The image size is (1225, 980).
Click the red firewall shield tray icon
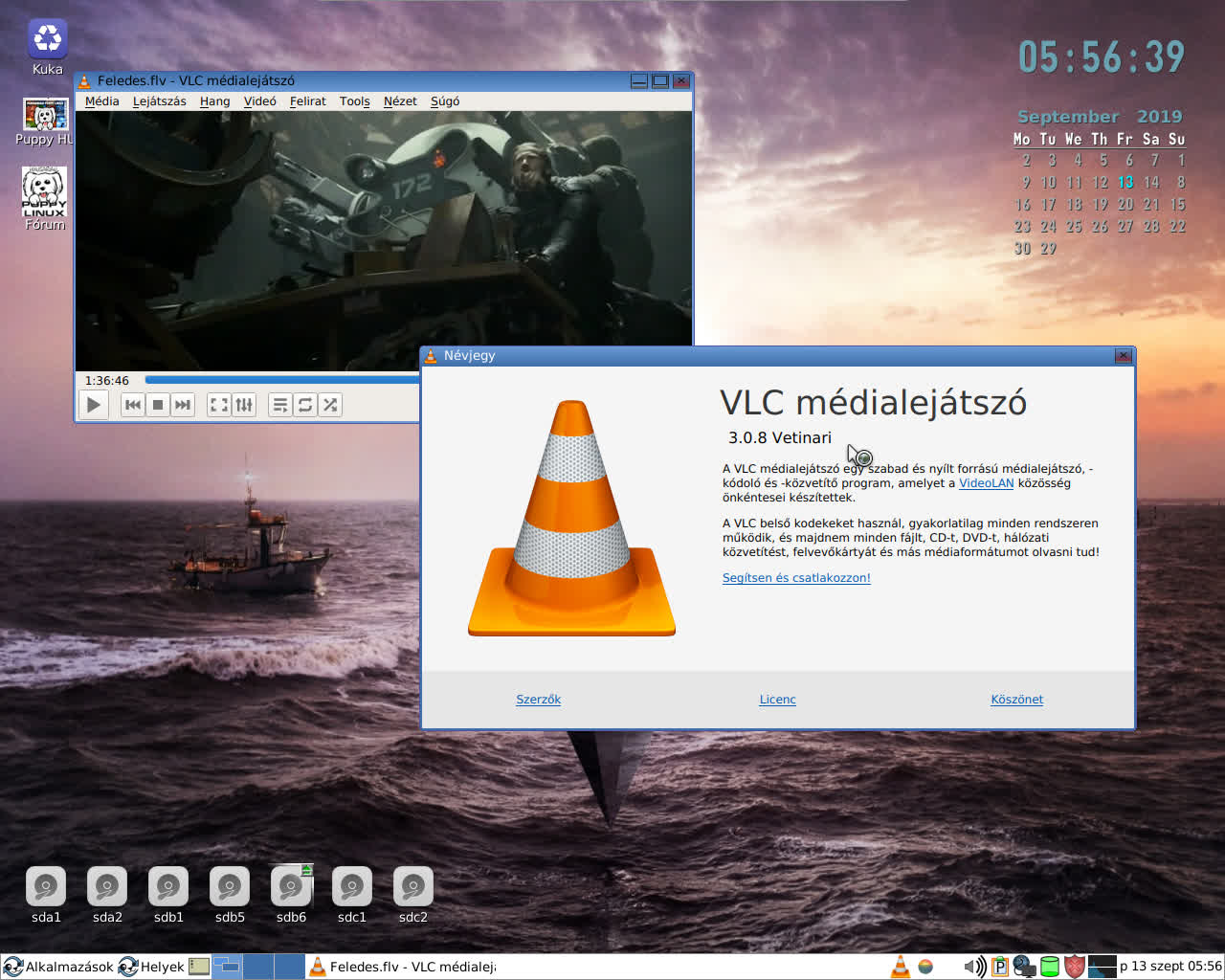1075,967
